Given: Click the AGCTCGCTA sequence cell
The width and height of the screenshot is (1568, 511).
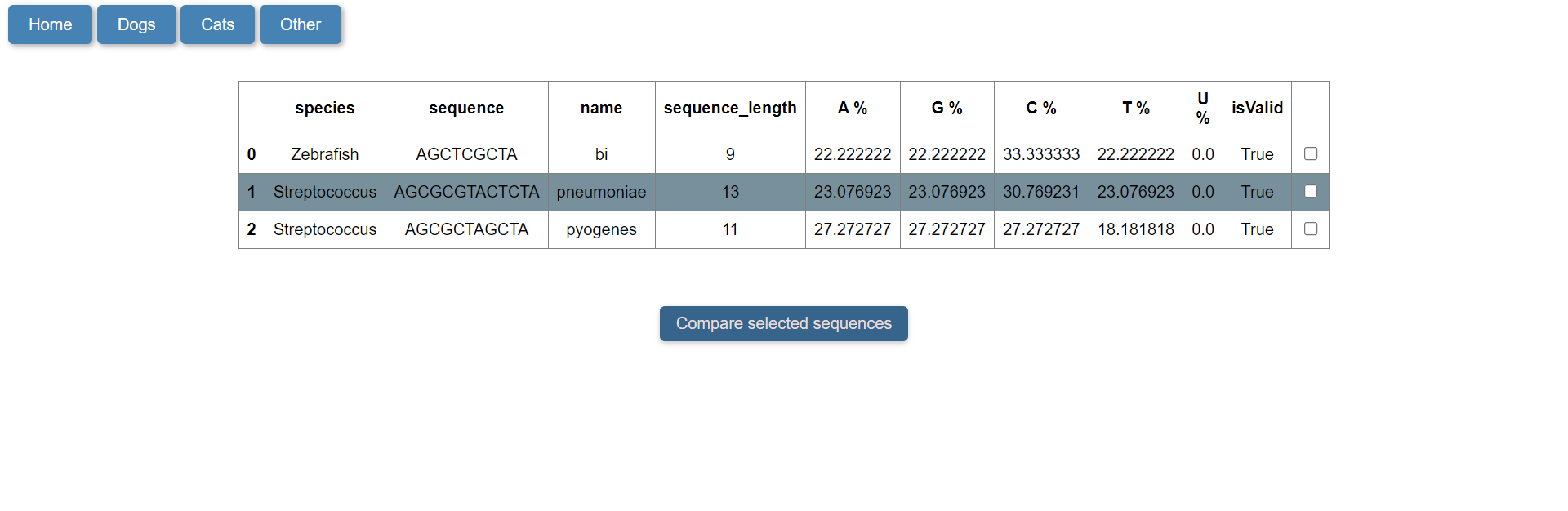Looking at the screenshot, I should 466,154.
